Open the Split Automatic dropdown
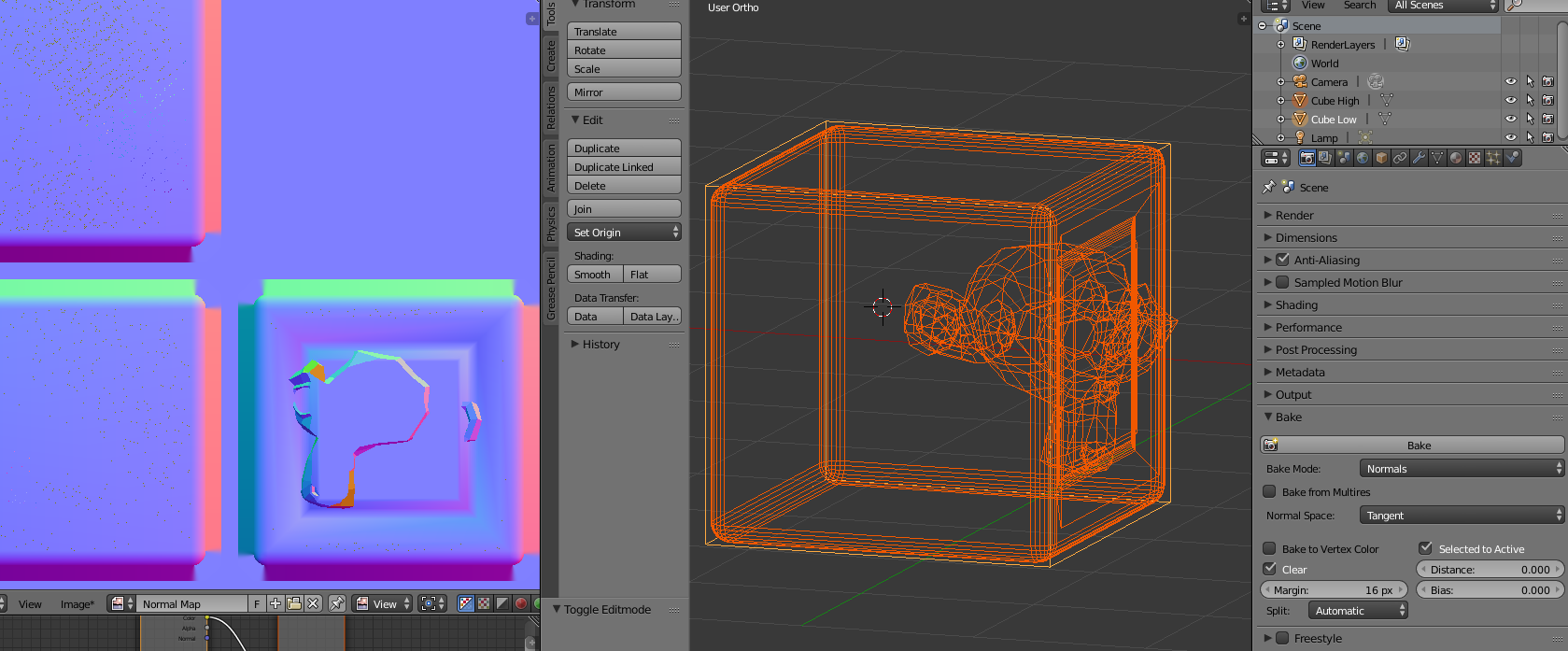 (x=1358, y=610)
